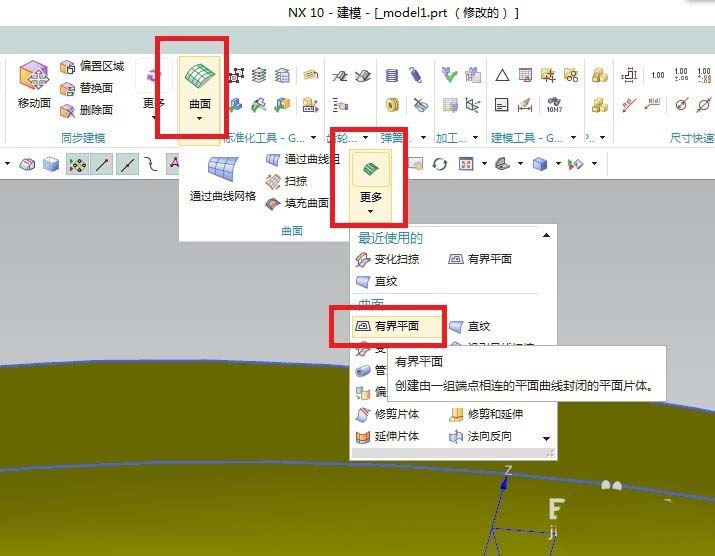Open dropdown arrow beside rendering style cube

tap(558, 163)
